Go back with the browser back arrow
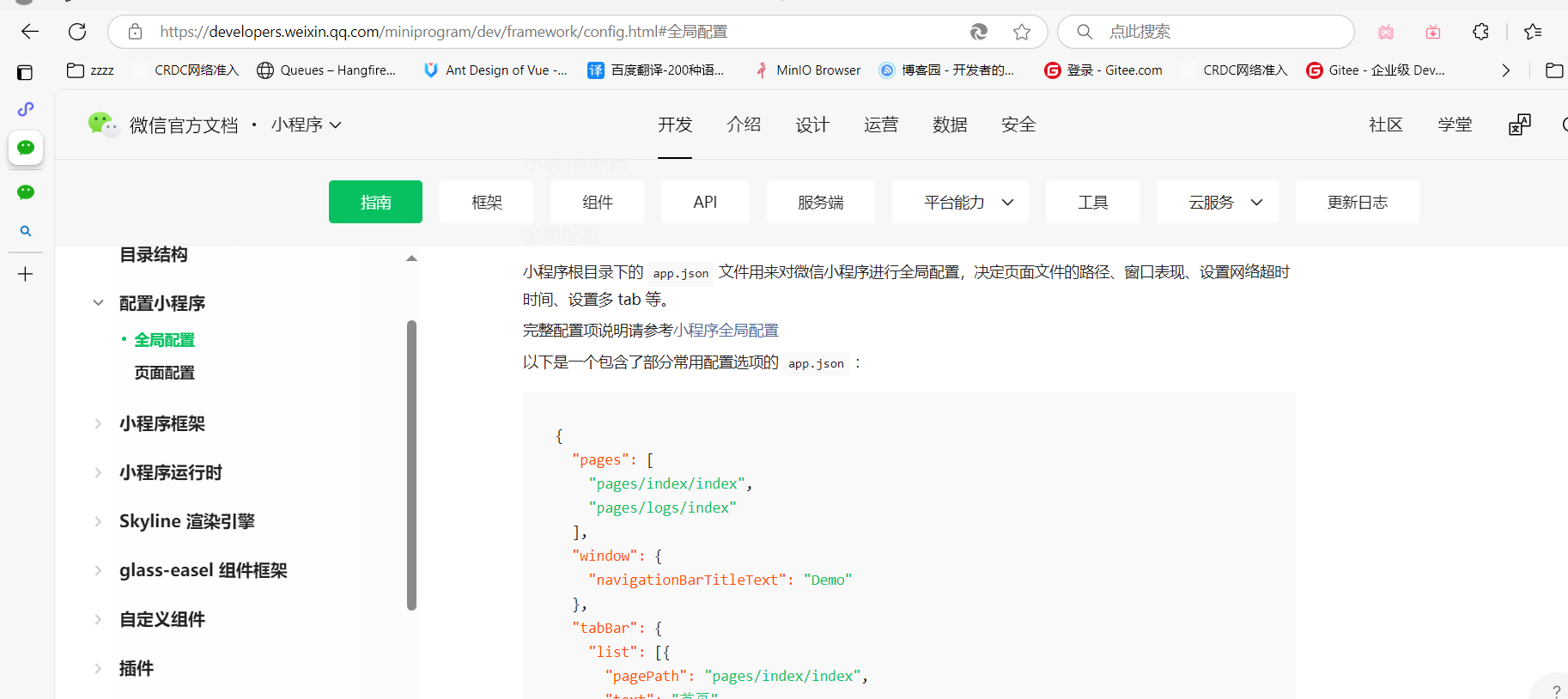1568x699 pixels. coord(30,32)
